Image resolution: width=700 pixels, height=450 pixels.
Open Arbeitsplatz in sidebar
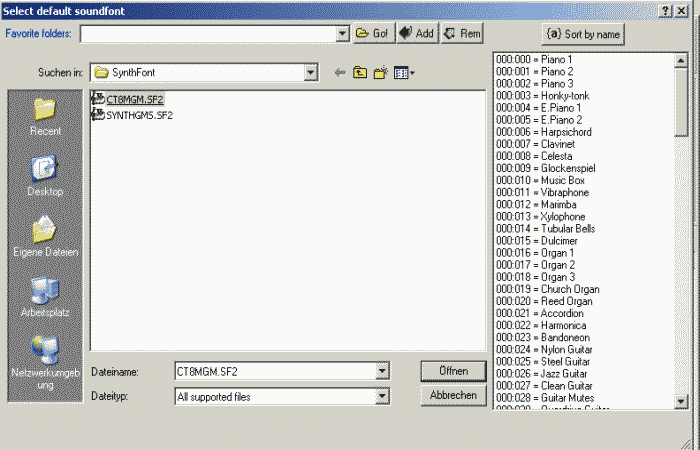[x=46, y=297]
